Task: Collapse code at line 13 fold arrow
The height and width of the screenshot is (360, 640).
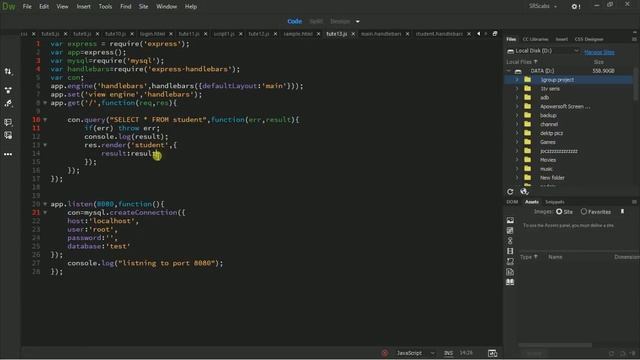Action: coord(45,145)
